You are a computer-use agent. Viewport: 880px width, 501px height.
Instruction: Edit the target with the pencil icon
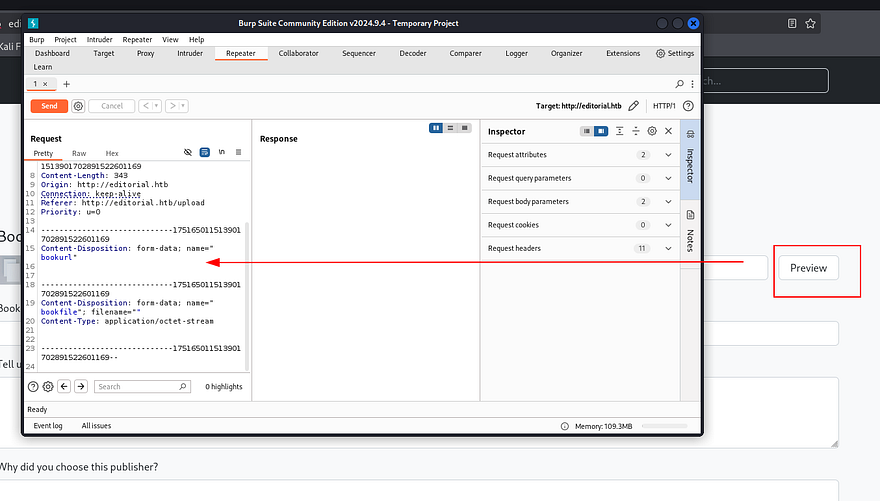634,105
